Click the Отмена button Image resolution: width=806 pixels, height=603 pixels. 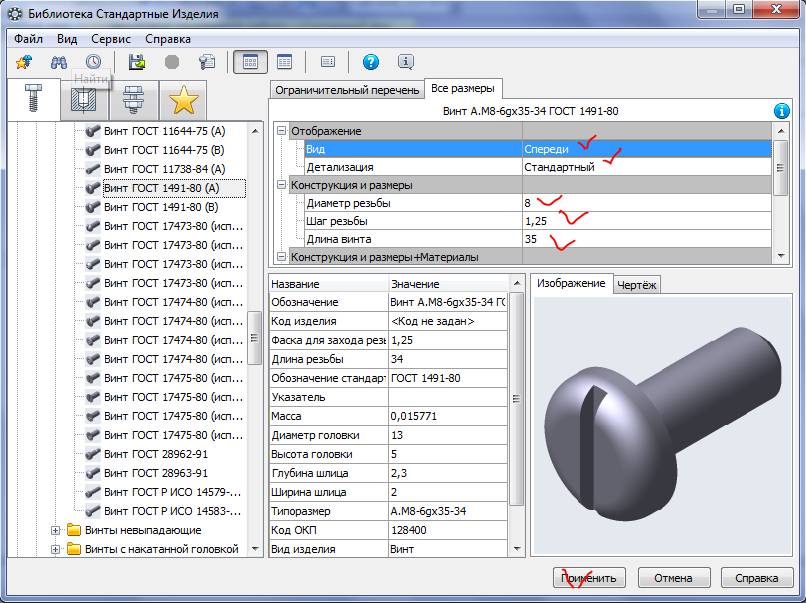[674, 578]
